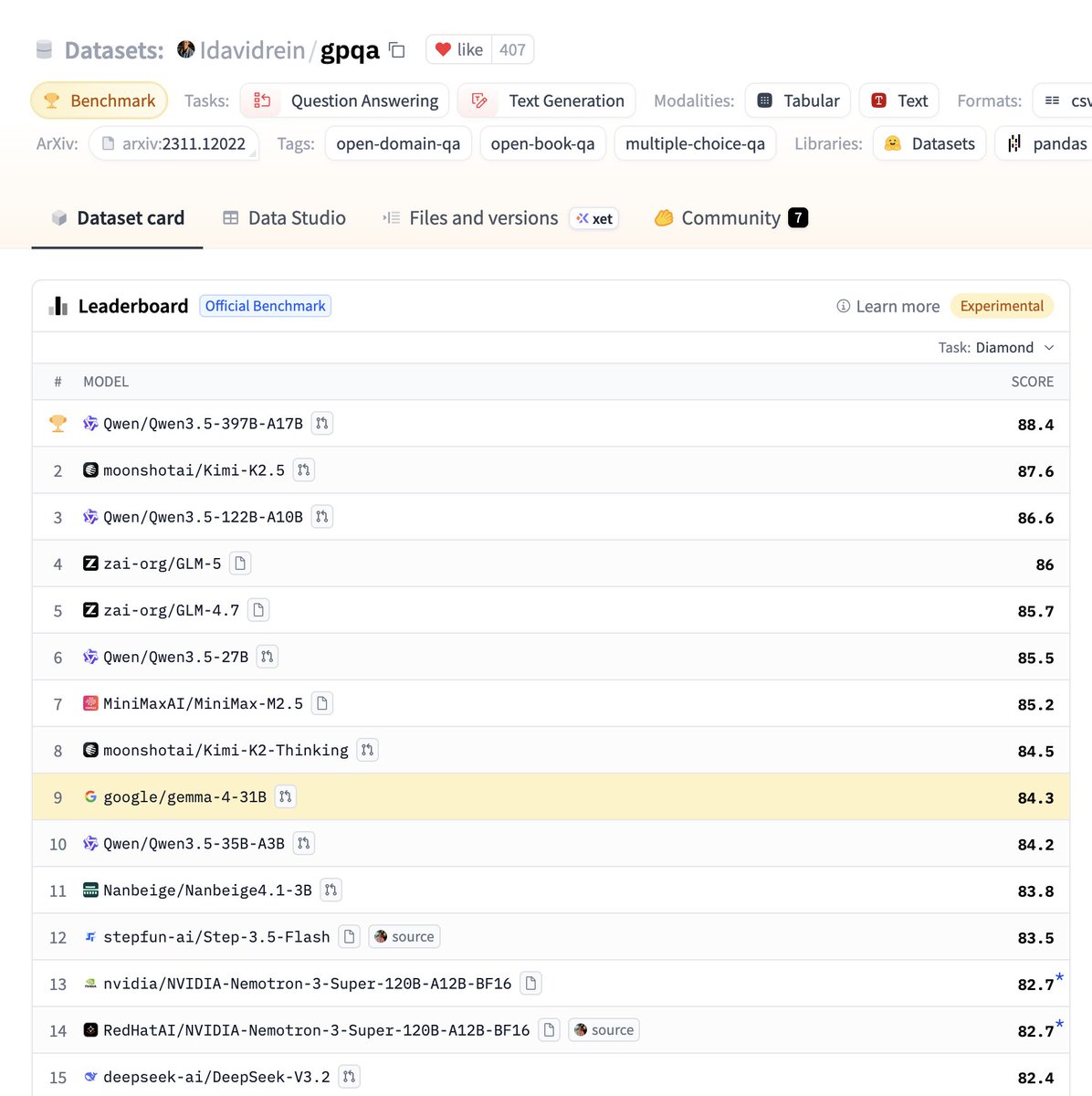
Task: Switch to the Data Studio tab
Action: (x=284, y=218)
